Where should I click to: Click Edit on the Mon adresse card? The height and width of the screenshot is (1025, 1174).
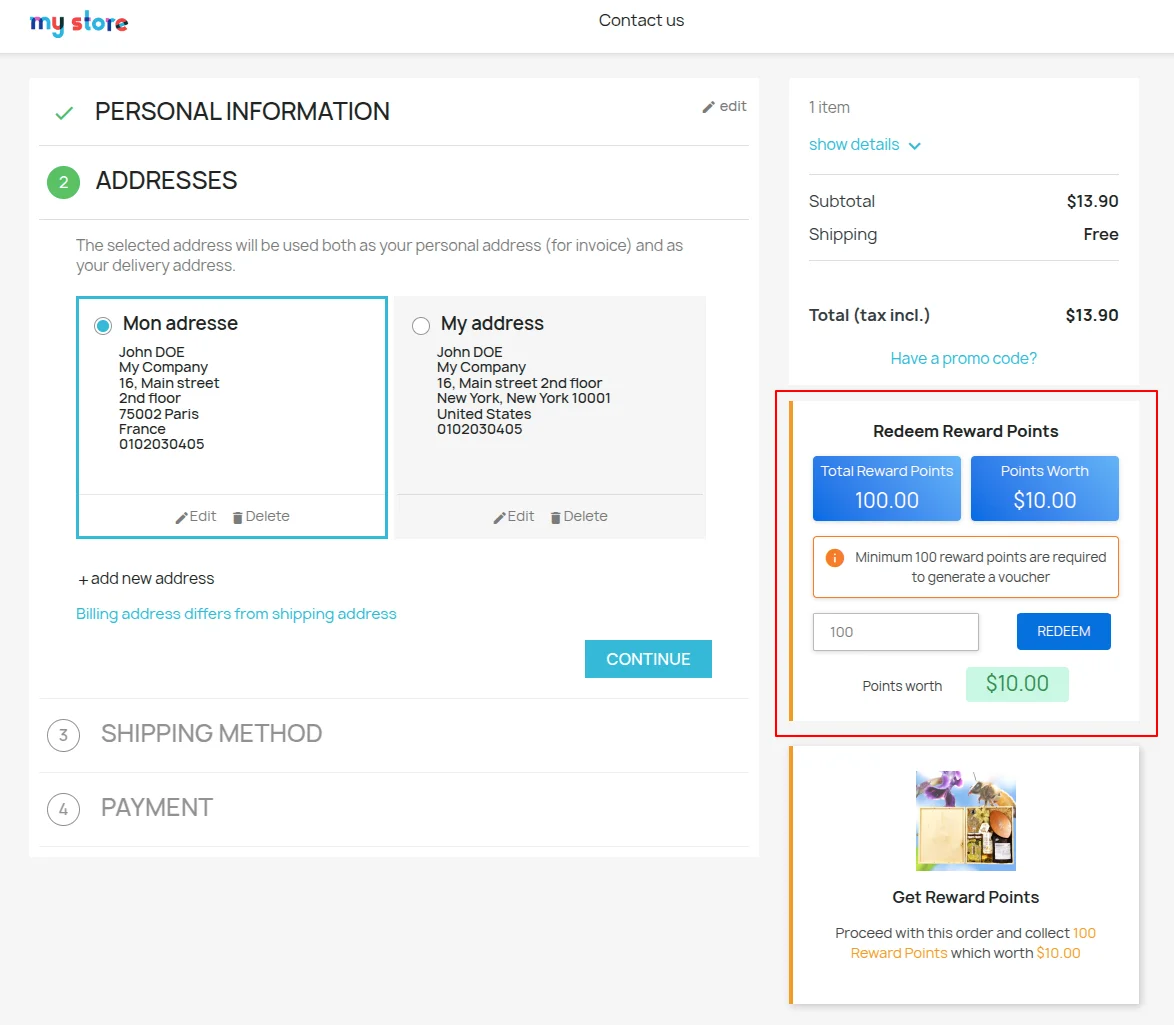tap(195, 516)
